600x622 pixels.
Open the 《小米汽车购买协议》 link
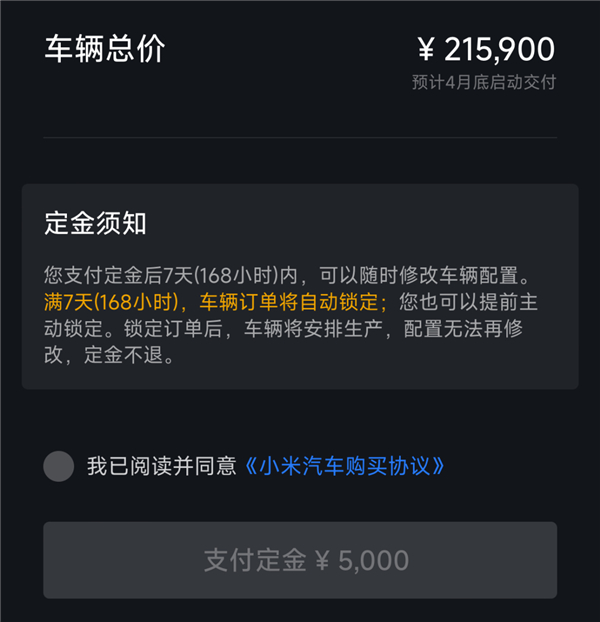coord(344,466)
